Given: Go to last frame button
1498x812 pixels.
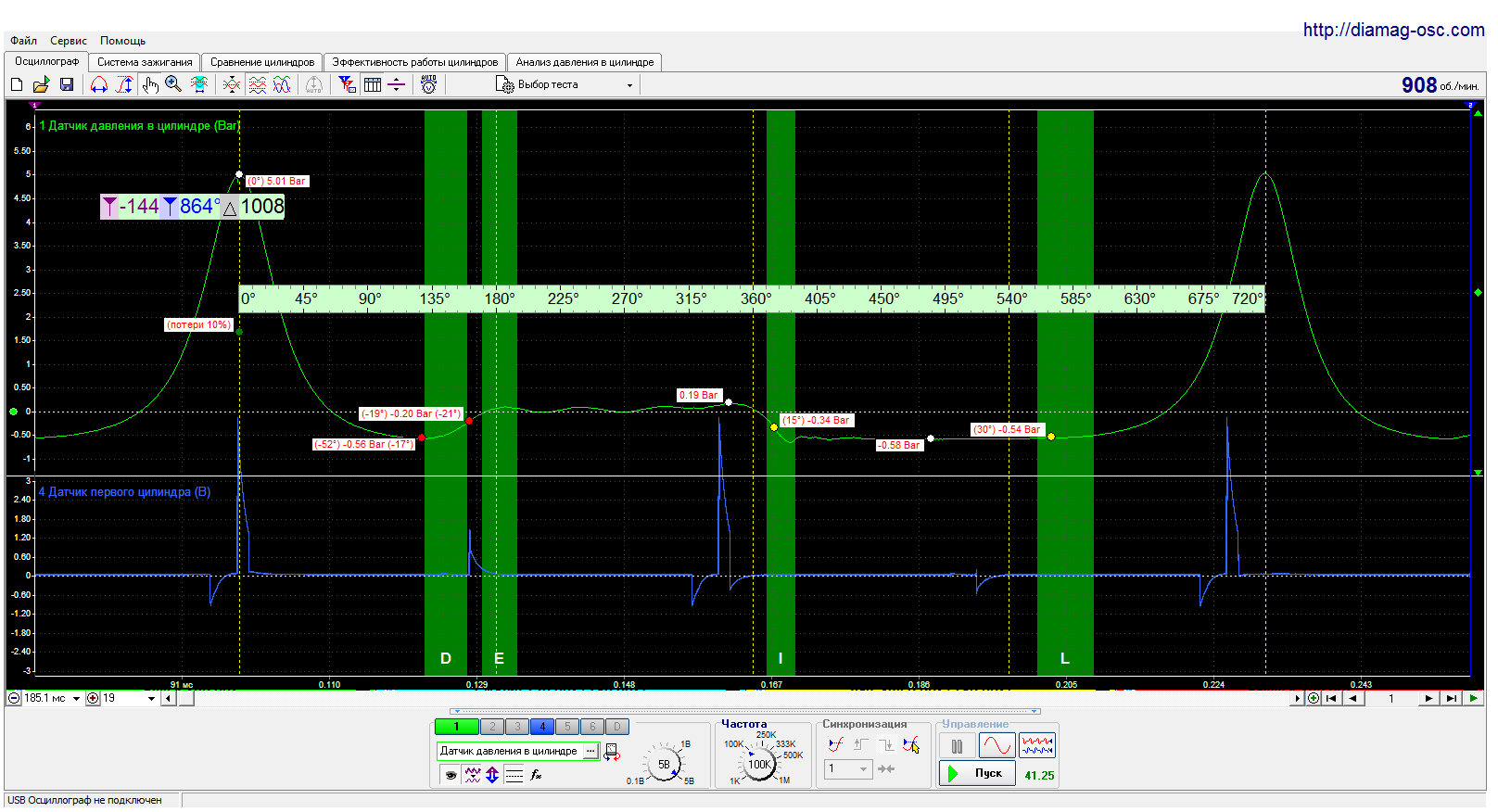Looking at the screenshot, I should (1451, 699).
